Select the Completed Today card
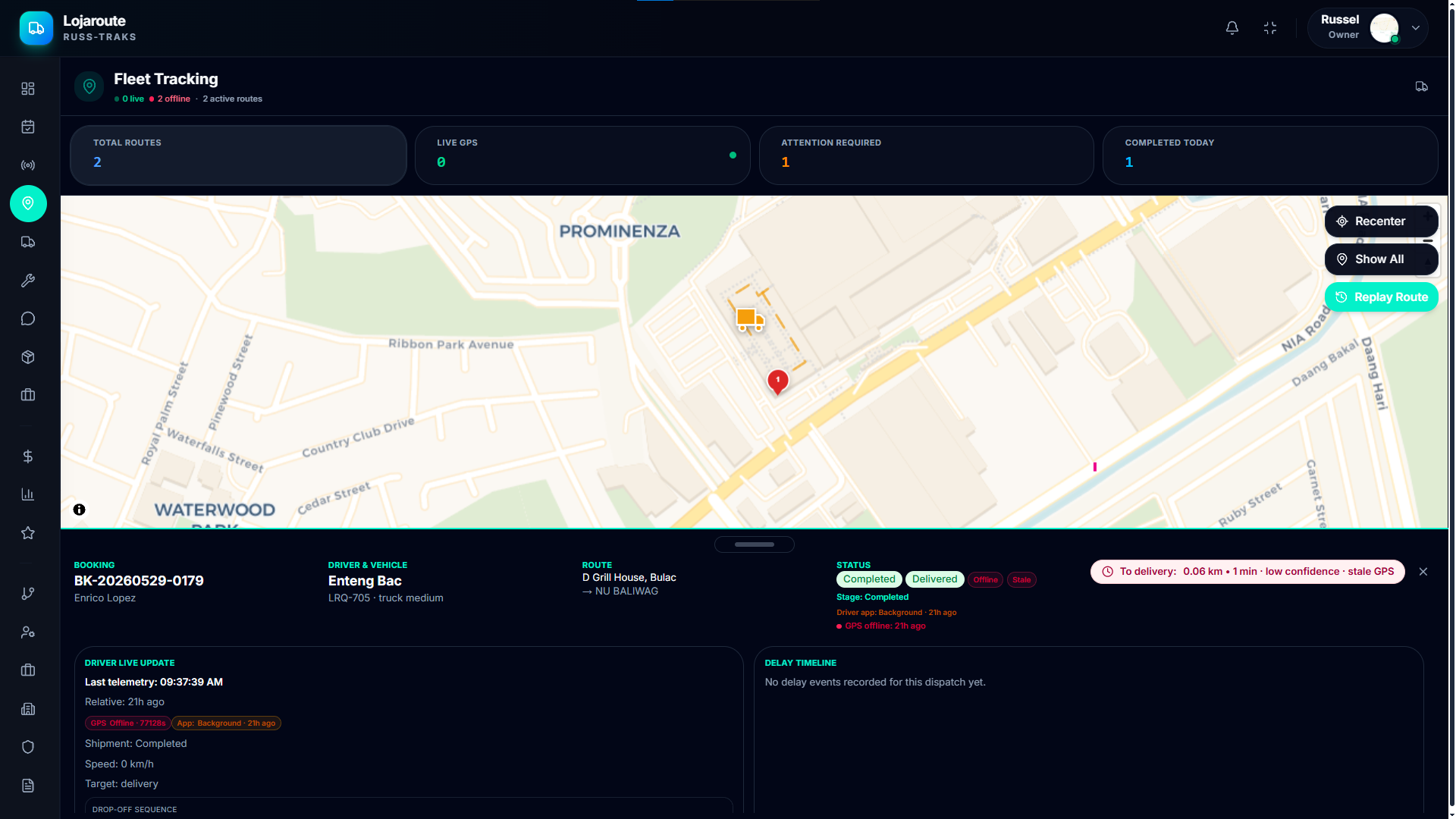The image size is (1456, 819). coord(1270,155)
